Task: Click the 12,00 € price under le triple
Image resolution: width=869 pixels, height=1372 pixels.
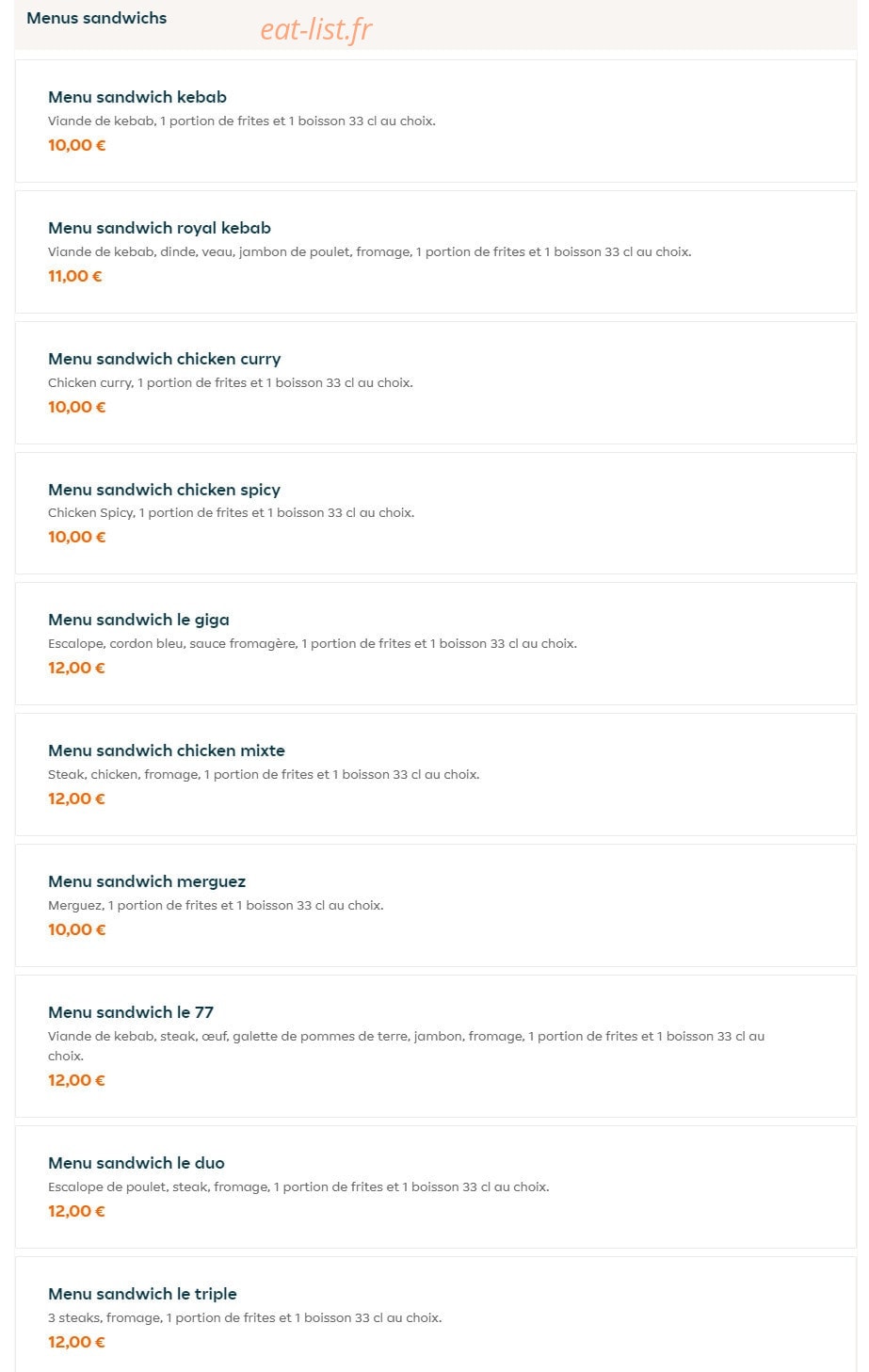Action: [76, 1342]
